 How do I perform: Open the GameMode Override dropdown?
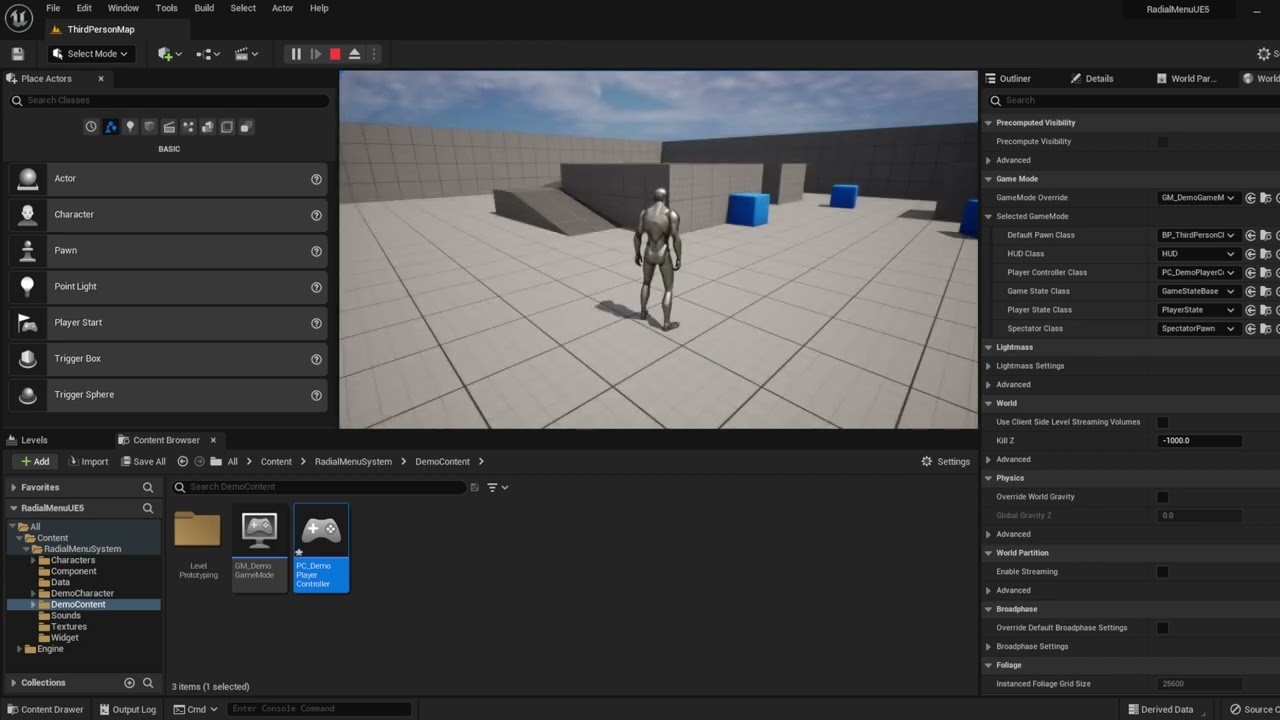click(1198, 198)
